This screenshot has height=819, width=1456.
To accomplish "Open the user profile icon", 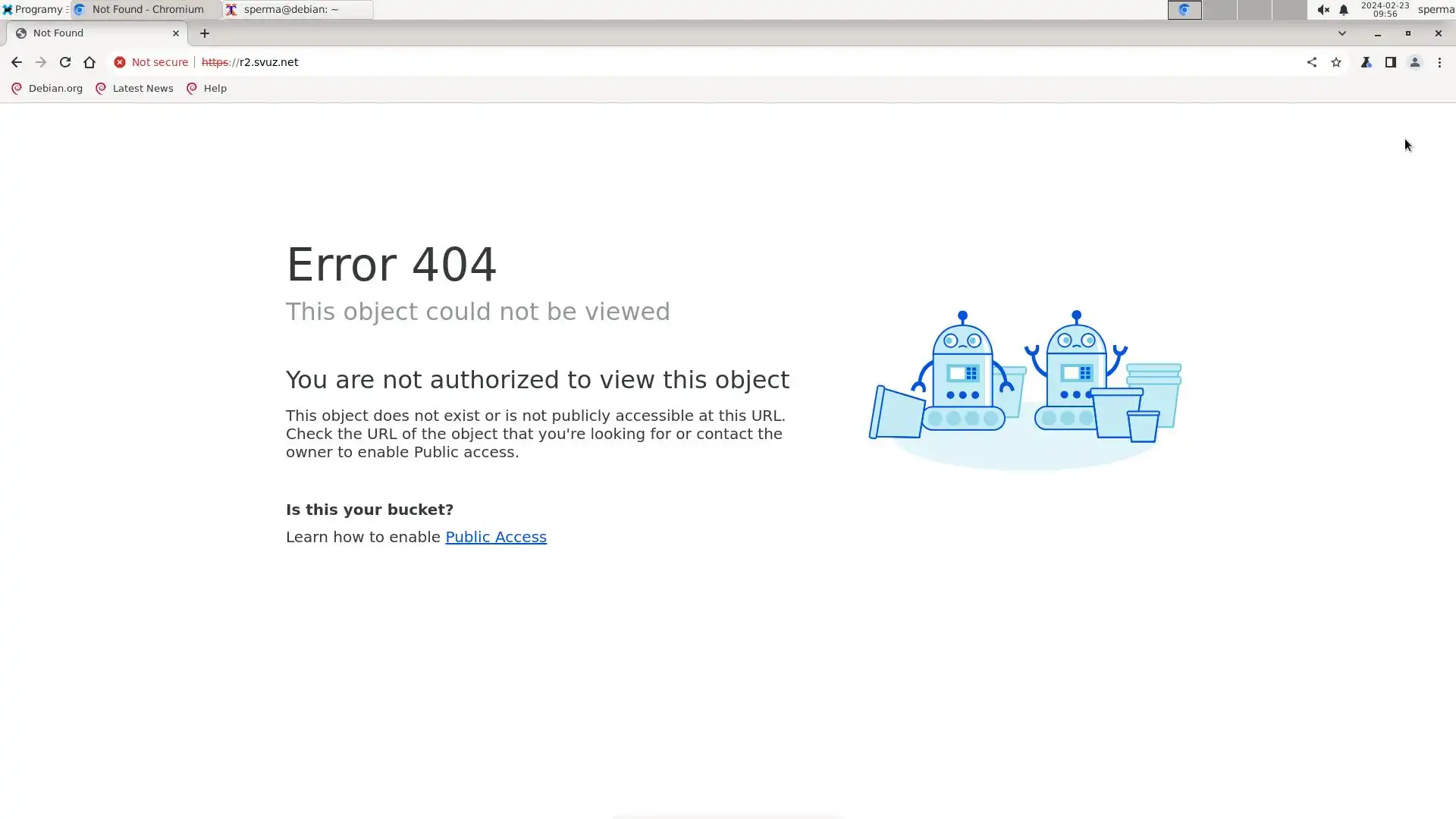I will [x=1414, y=62].
